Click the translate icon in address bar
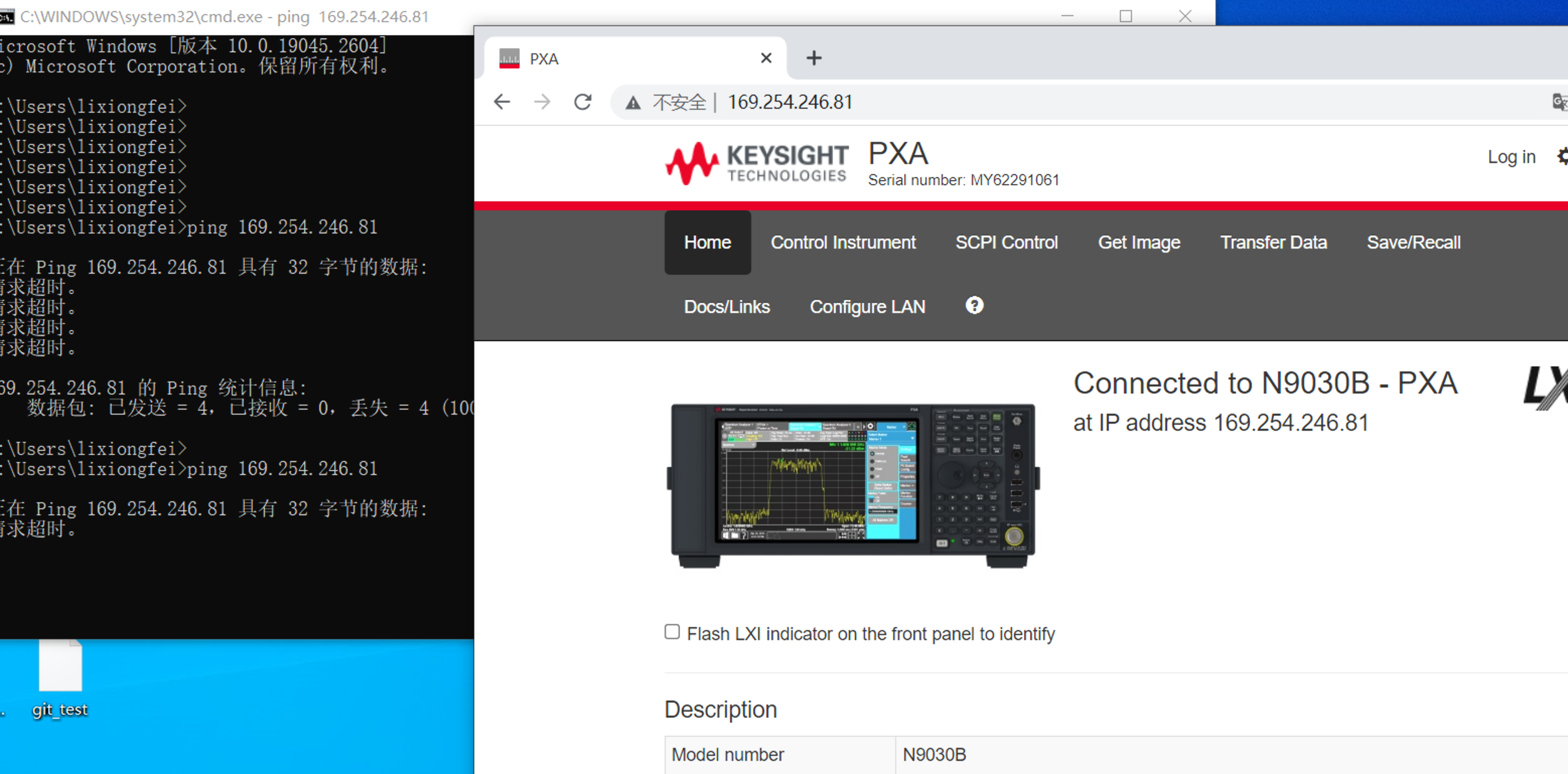 click(x=1560, y=102)
